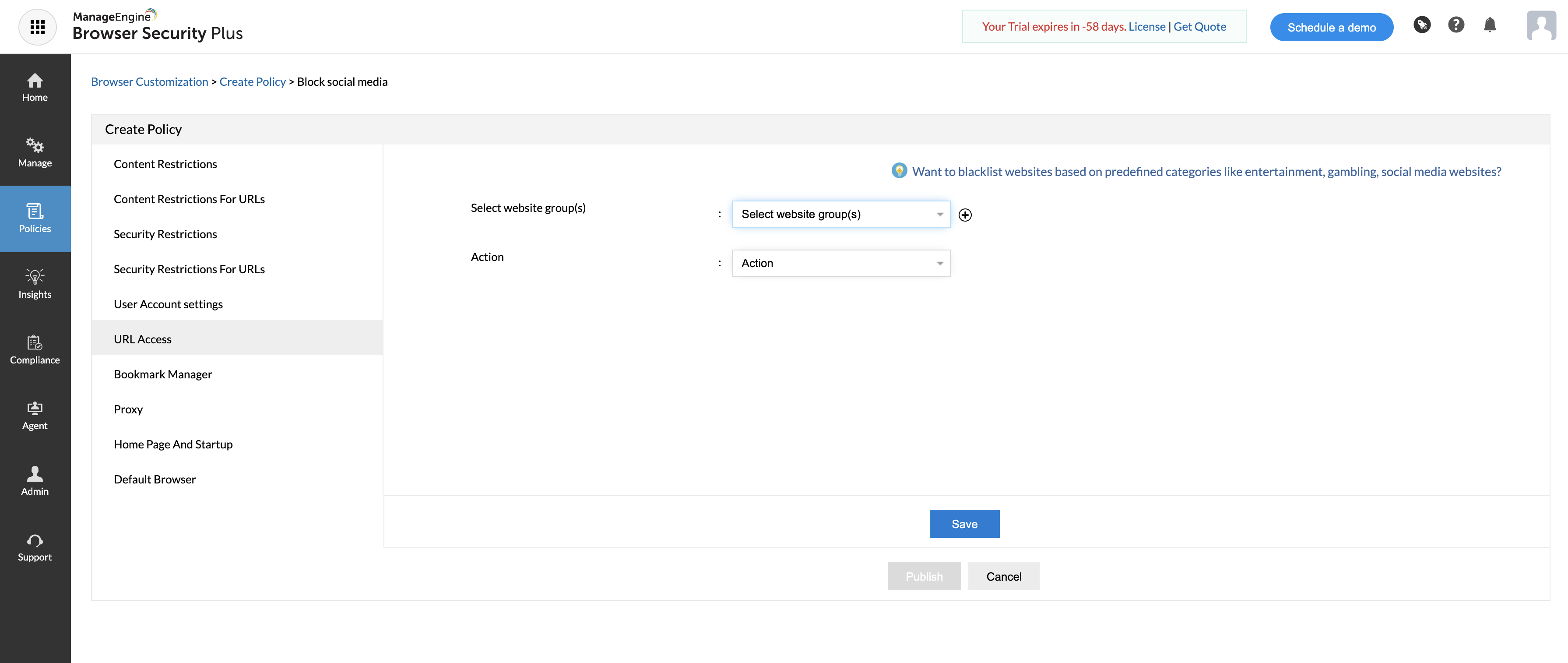Click the plus icon to add website group
This screenshot has height=663, width=1568.
(x=965, y=215)
